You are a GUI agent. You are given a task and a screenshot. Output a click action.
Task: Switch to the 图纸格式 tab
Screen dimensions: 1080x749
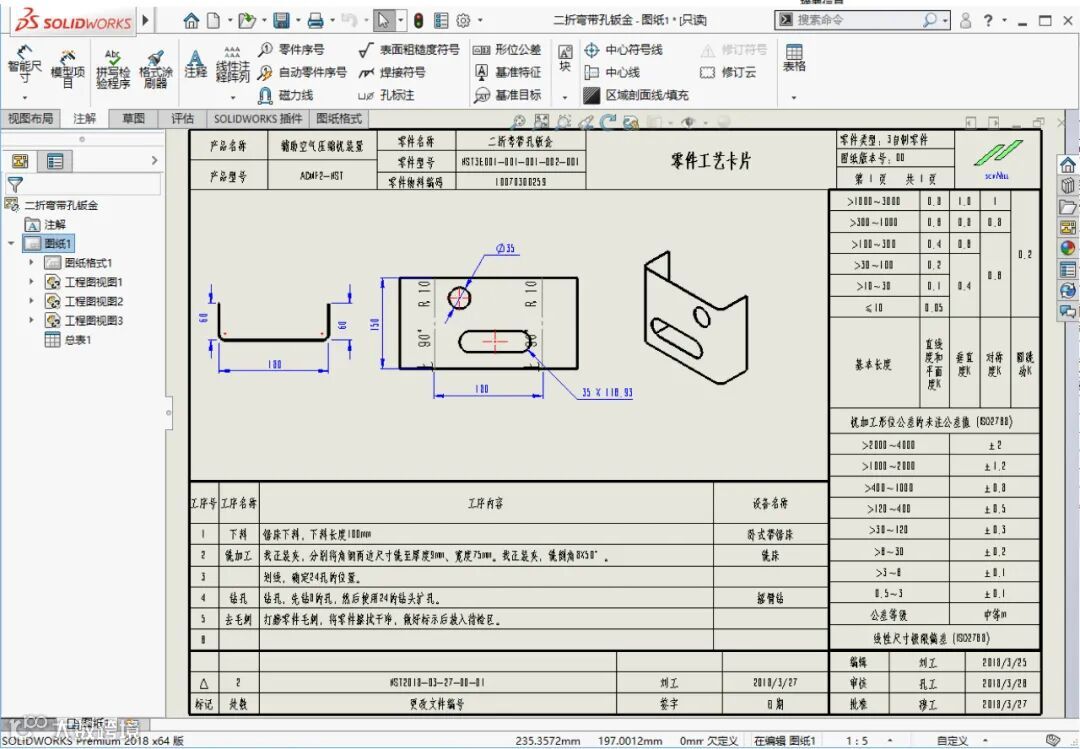(339, 119)
